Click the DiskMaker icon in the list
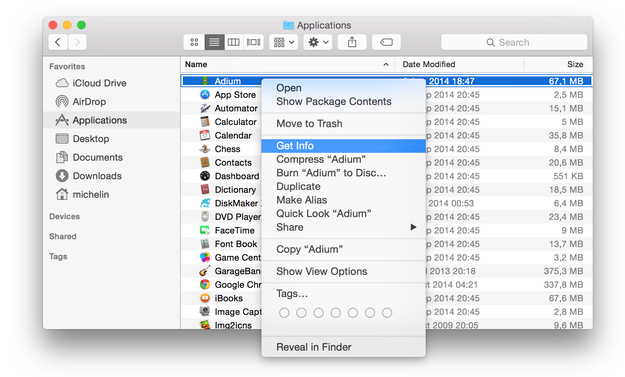 pos(205,203)
